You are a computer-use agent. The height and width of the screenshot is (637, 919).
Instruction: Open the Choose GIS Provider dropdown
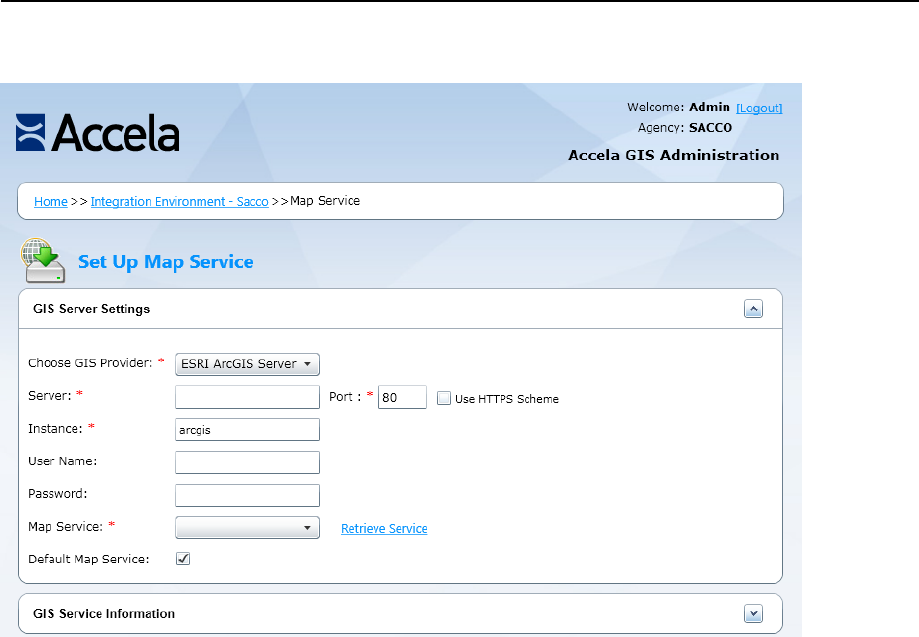(247, 364)
